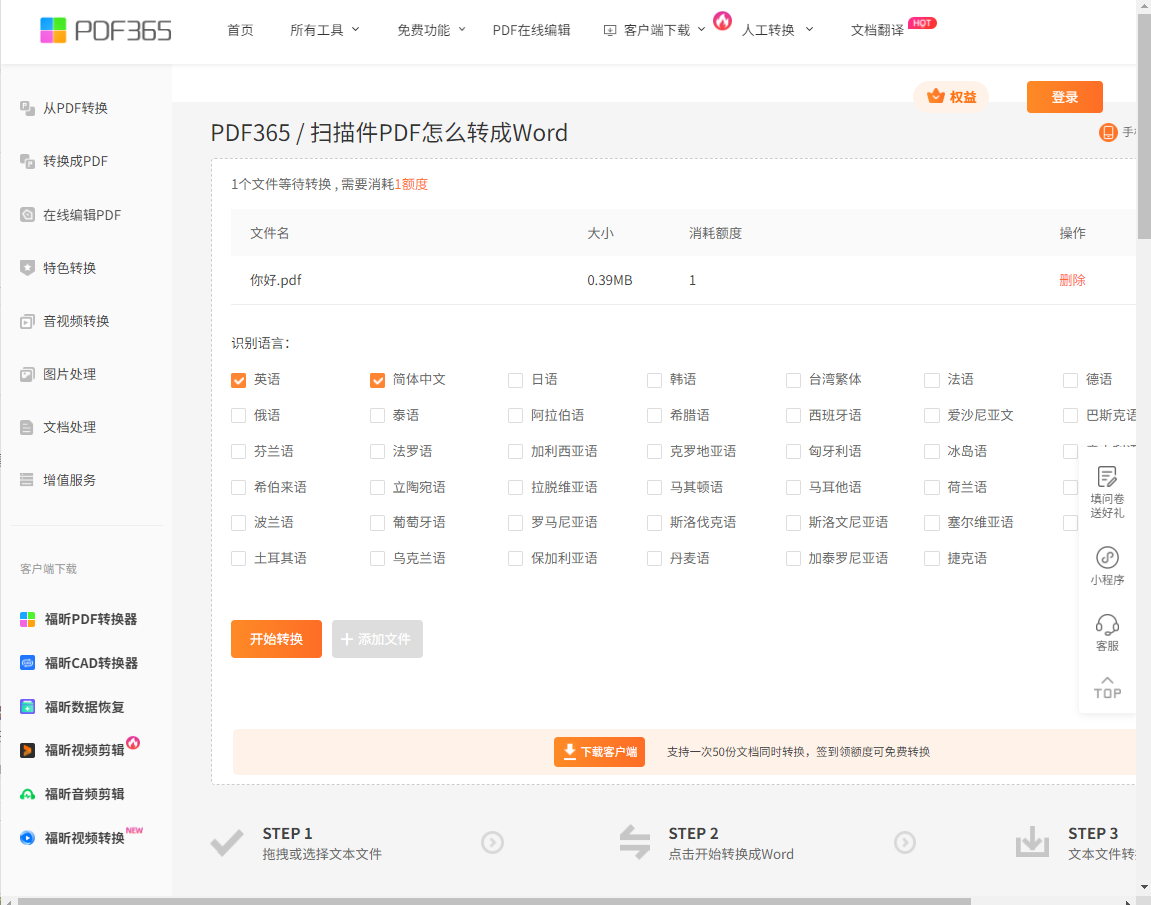Open the 文档翻译 menu item
Viewport: 1151px width, 905px height.
pos(877,30)
